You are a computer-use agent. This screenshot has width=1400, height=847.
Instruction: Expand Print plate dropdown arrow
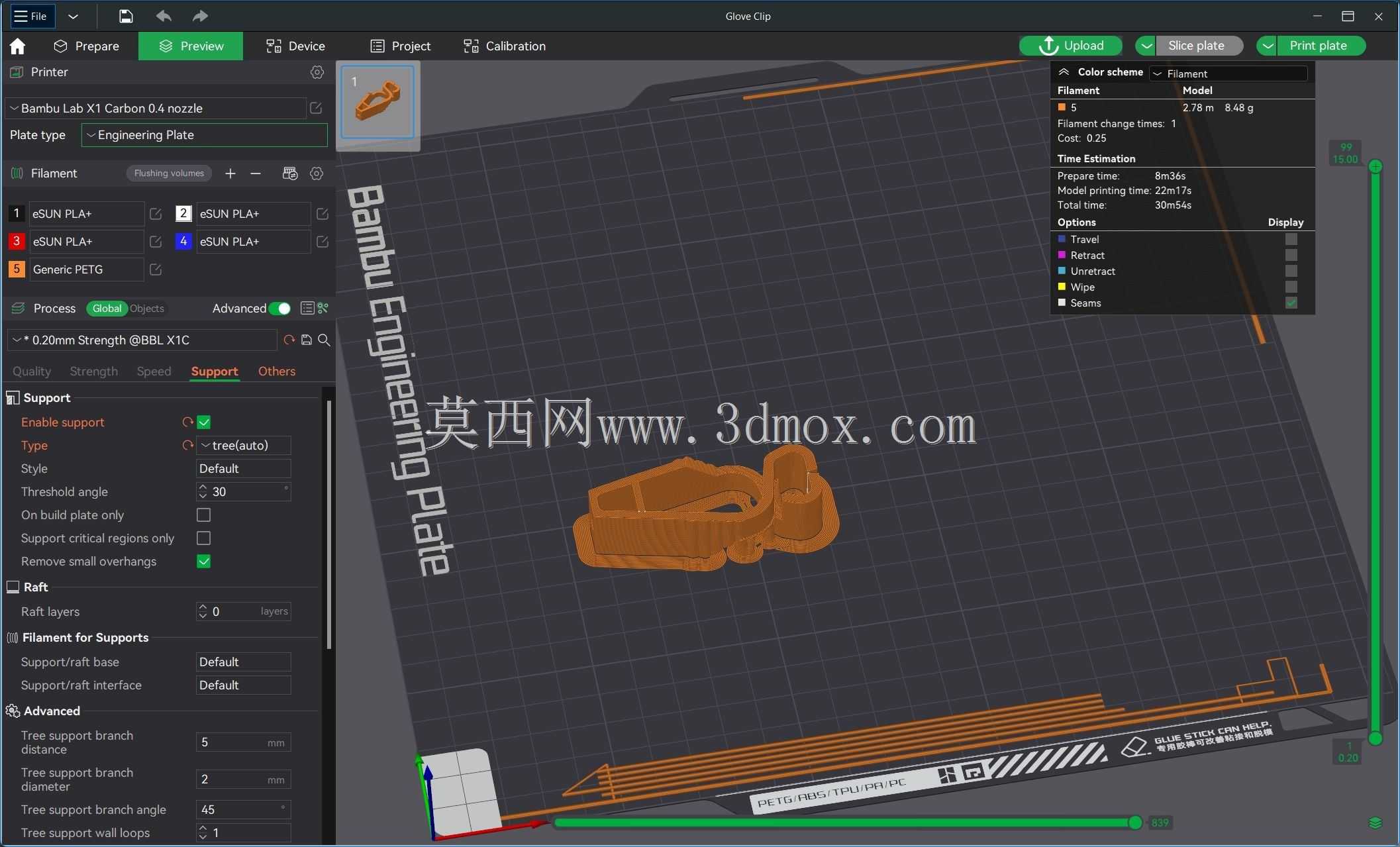1267,46
